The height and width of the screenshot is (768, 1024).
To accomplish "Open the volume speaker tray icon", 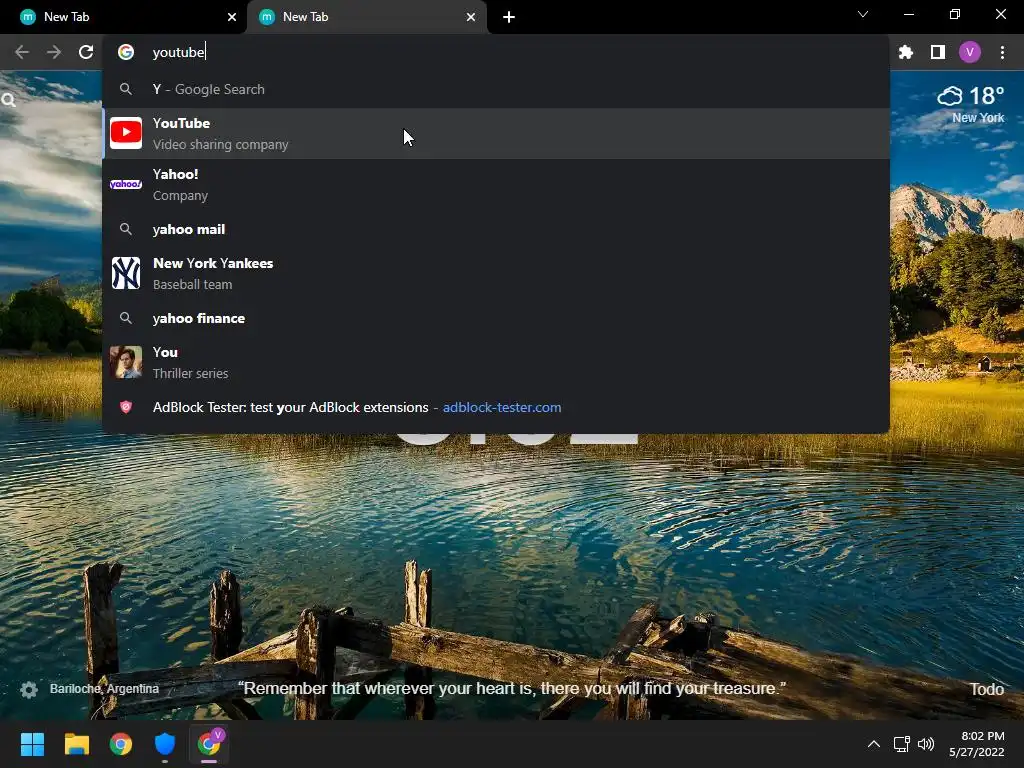I will pos(926,744).
